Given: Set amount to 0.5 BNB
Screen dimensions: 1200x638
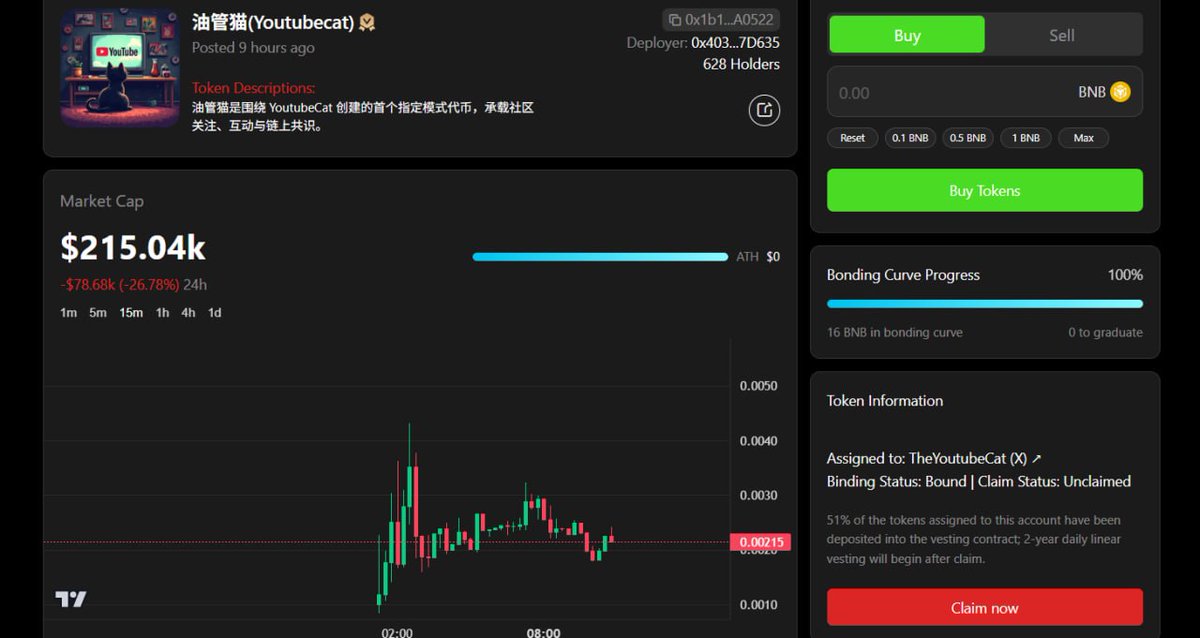Looking at the screenshot, I should [x=968, y=138].
